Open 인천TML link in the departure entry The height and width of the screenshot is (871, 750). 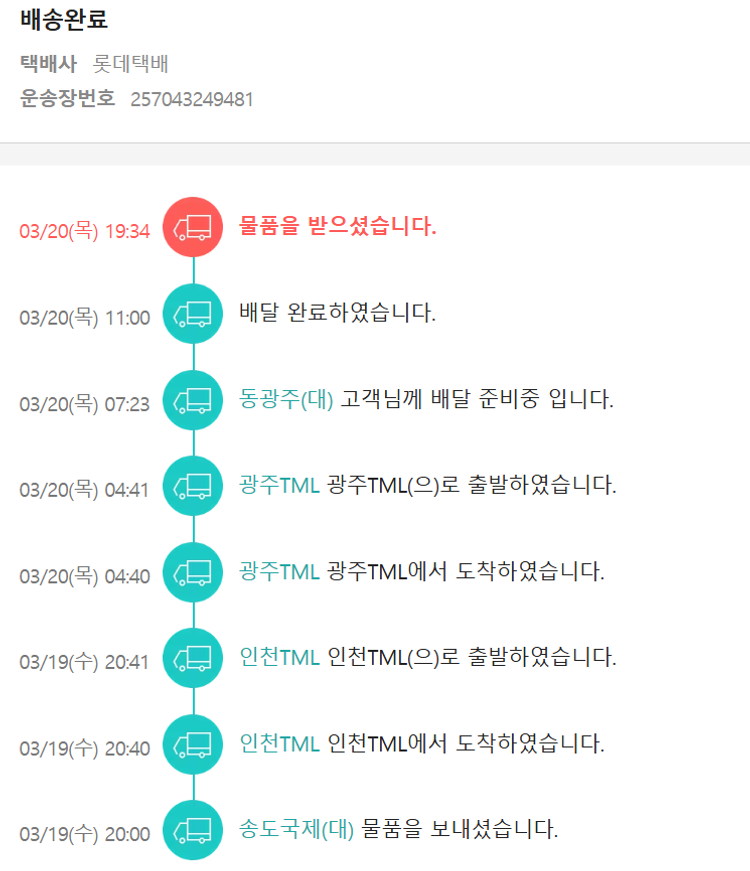279,658
